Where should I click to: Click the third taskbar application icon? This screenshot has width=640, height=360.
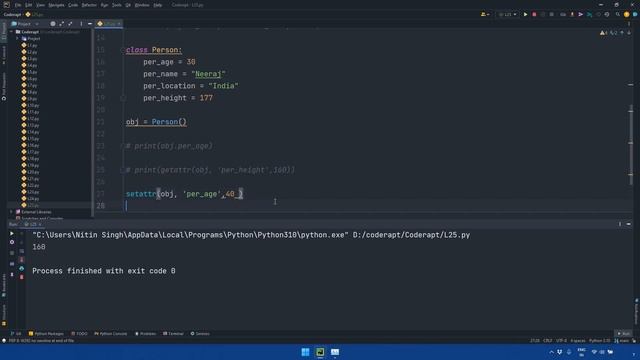click(335, 352)
